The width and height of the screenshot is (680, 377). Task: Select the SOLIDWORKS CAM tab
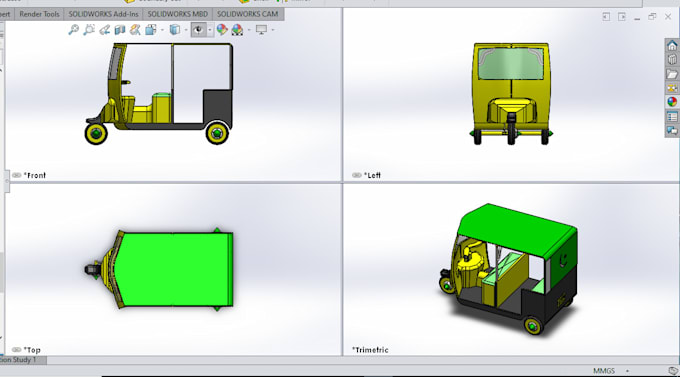pyautogui.click(x=247, y=14)
